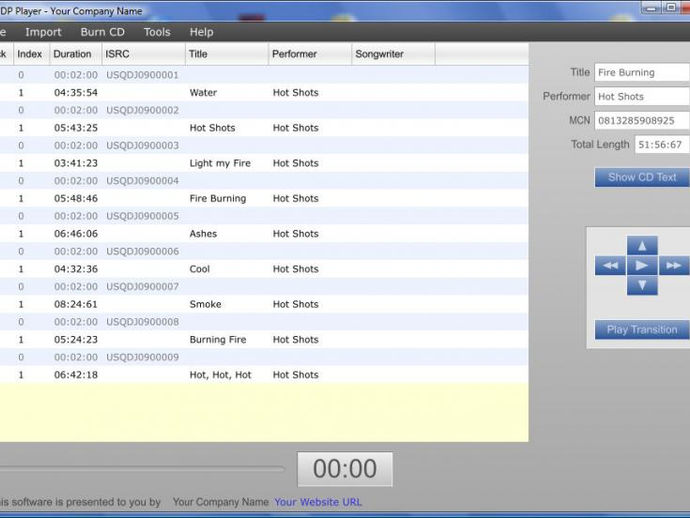This screenshot has height=518, width=690.
Task: Click Your Company Name footer text
Action: click(x=220, y=502)
